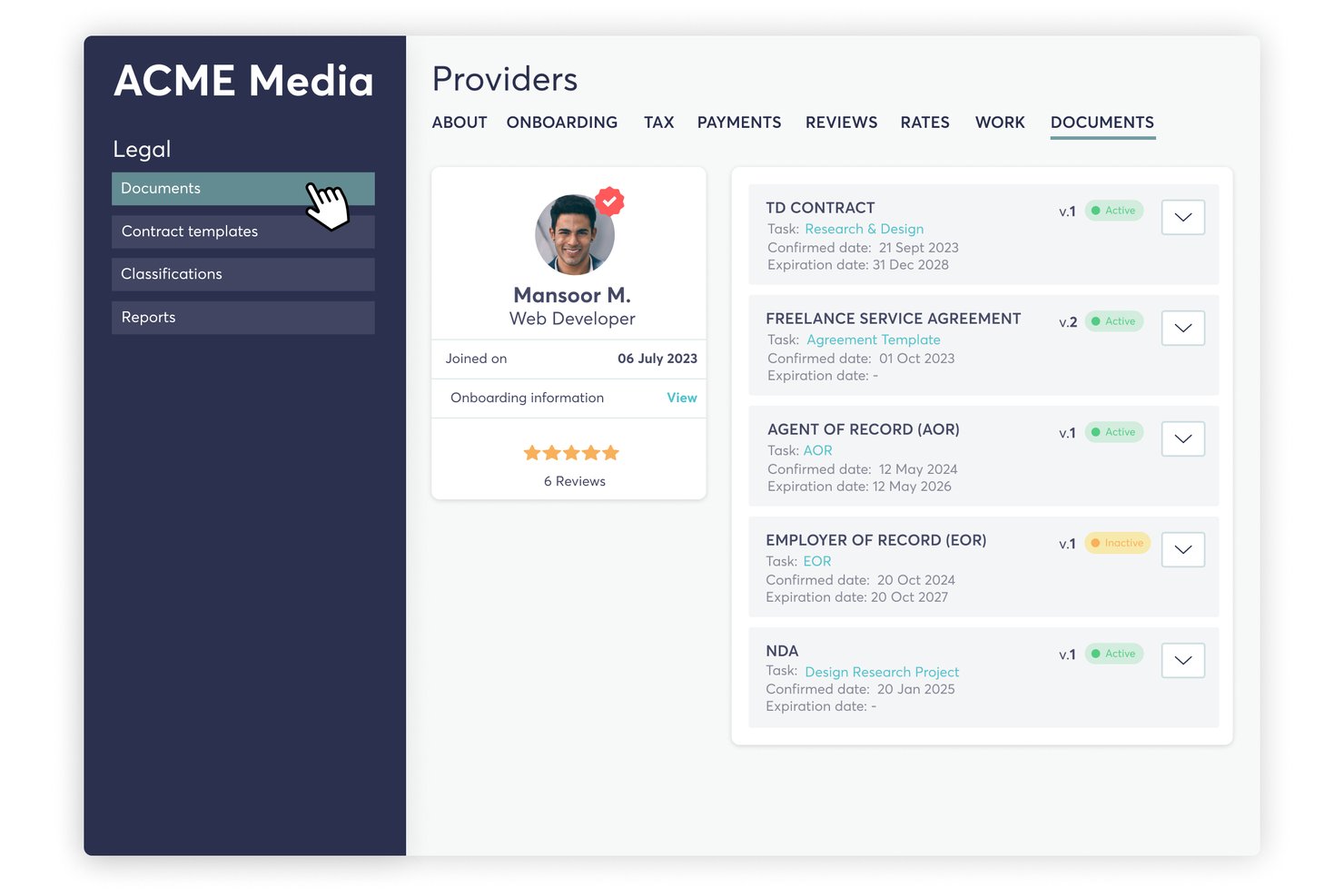Click the red verified badge on avatar
This screenshot has width=1344, height=896.
[x=609, y=201]
